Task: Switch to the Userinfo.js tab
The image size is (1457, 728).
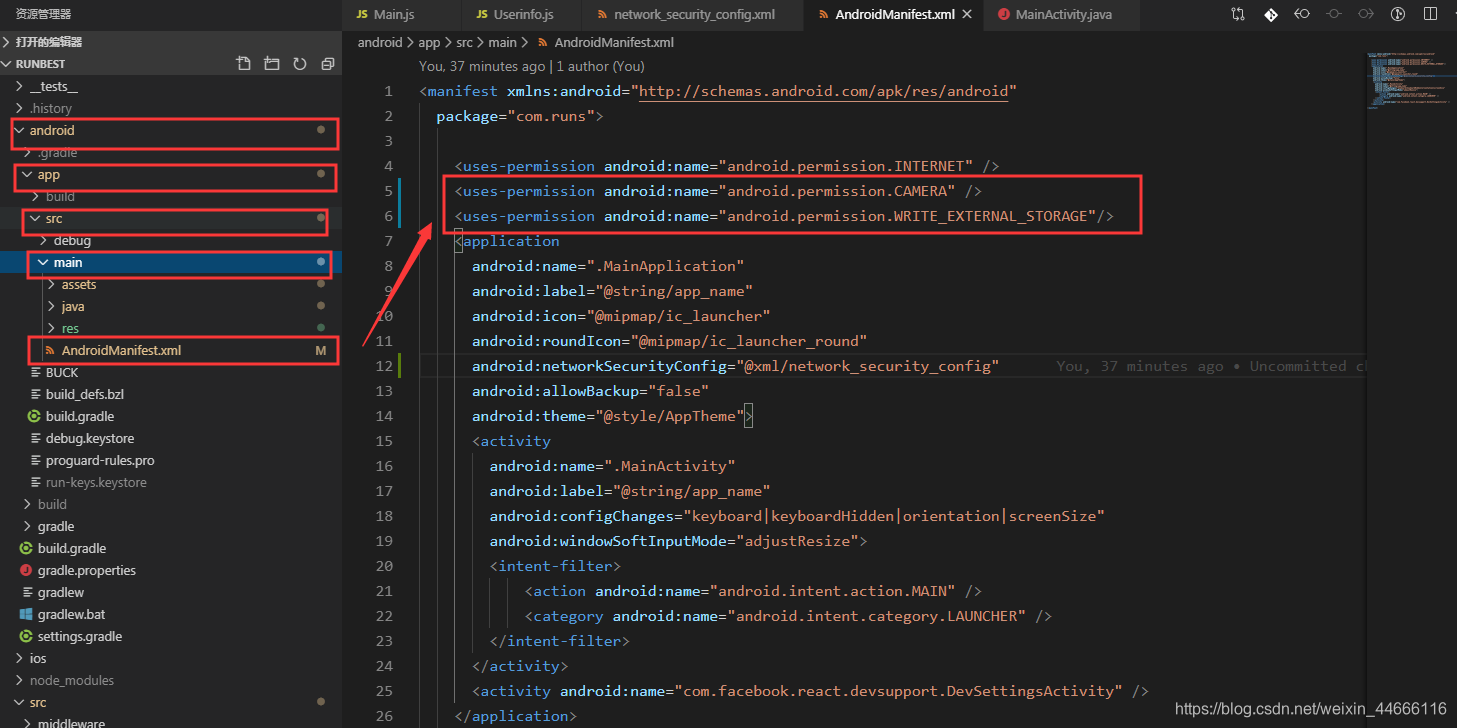Action: tap(523, 15)
